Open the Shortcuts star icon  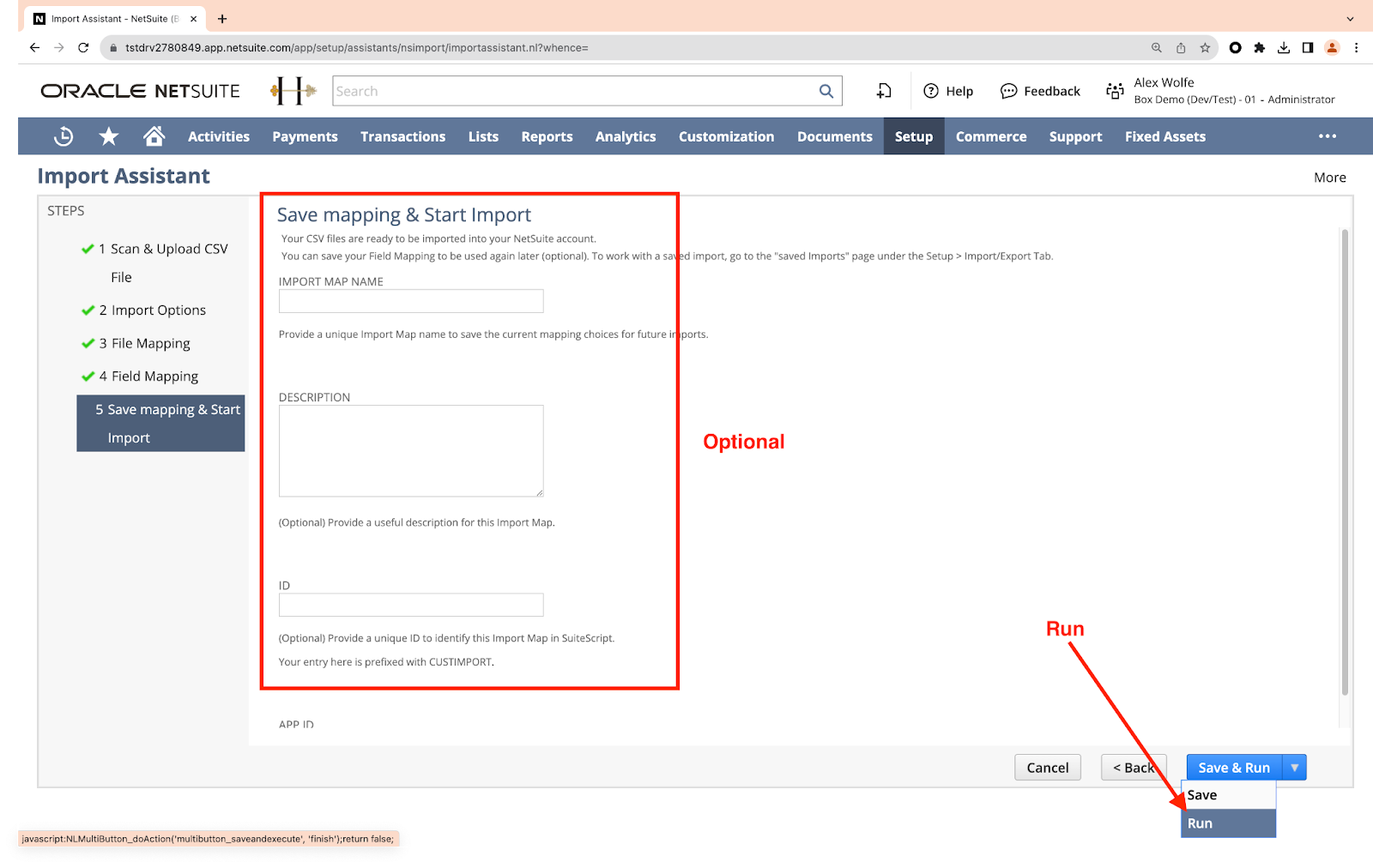tap(109, 136)
